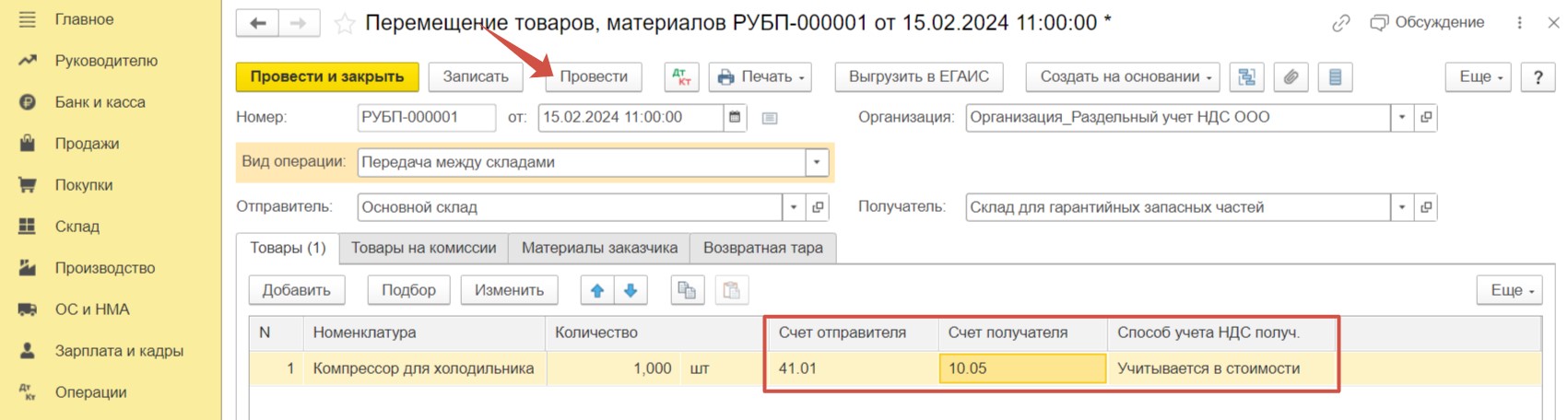The width and height of the screenshot is (1568, 420).
Task: Click Провести и закрыть button
Action: coord(327,77)
